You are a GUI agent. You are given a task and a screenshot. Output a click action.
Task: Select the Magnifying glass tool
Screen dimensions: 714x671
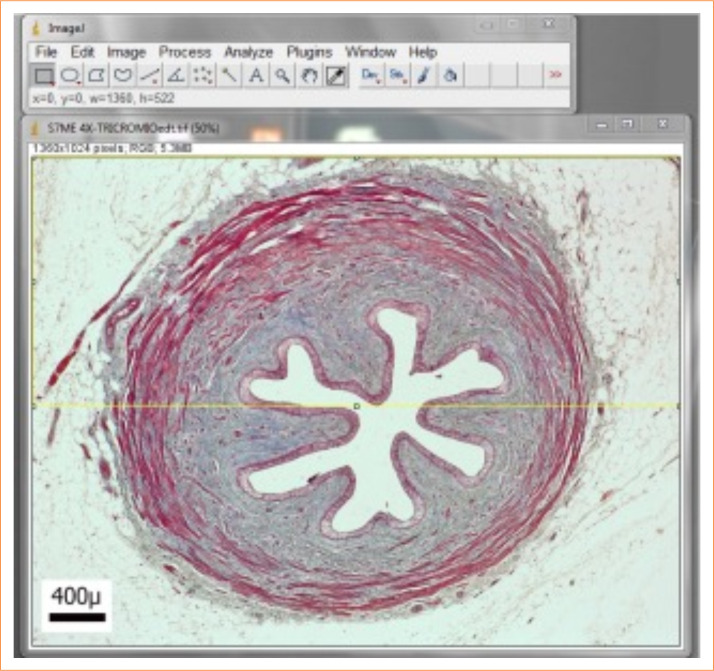click(x=283, y=75)
